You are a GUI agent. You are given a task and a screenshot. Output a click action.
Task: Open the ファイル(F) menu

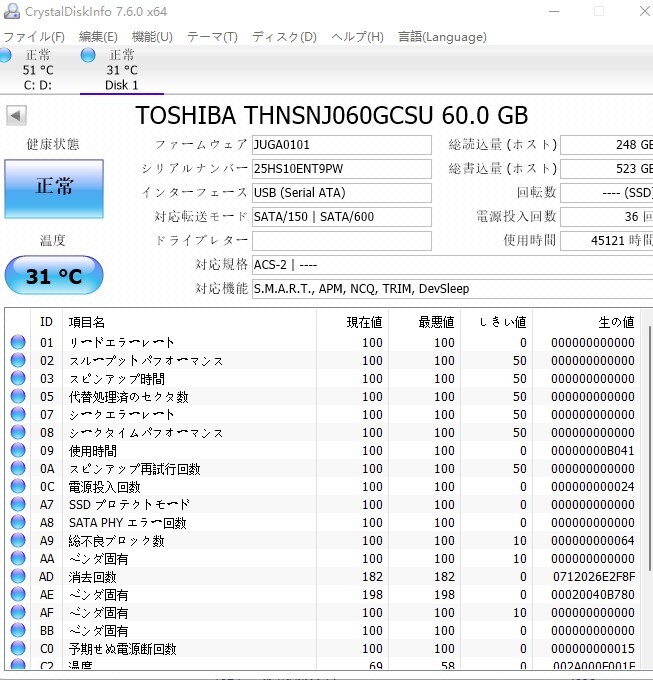pyautogui.click(x=34, y=37)
